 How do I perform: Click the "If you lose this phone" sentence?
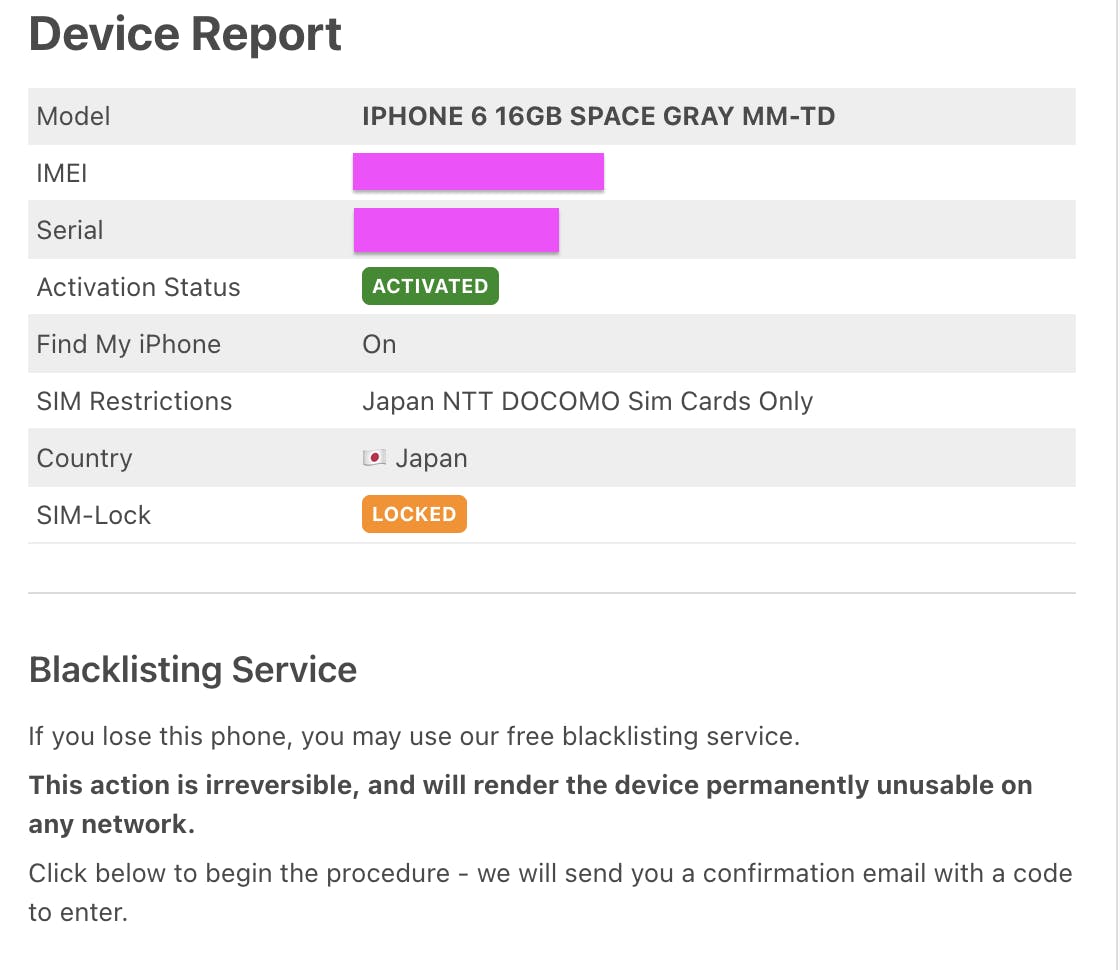point(414,737)
